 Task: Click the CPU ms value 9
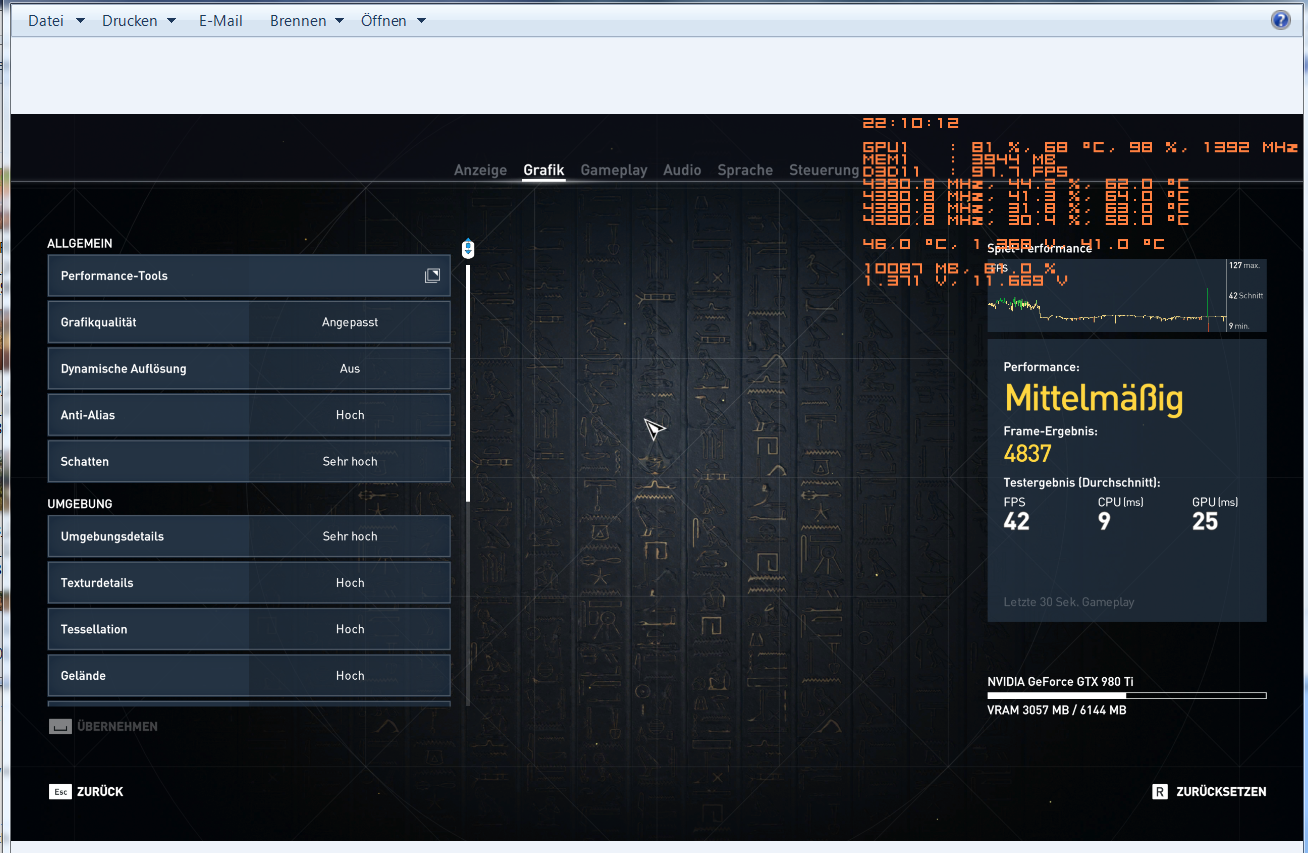pyautogui.click(x=1104, y=521)
